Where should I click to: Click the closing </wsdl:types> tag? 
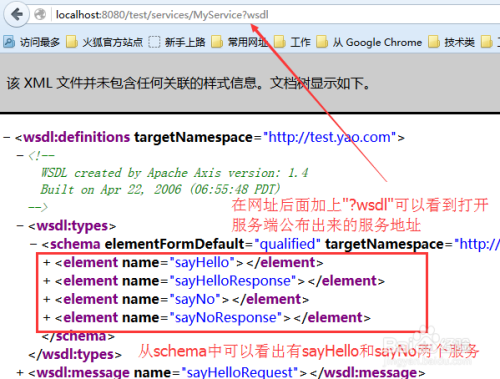tap(75, 354)
